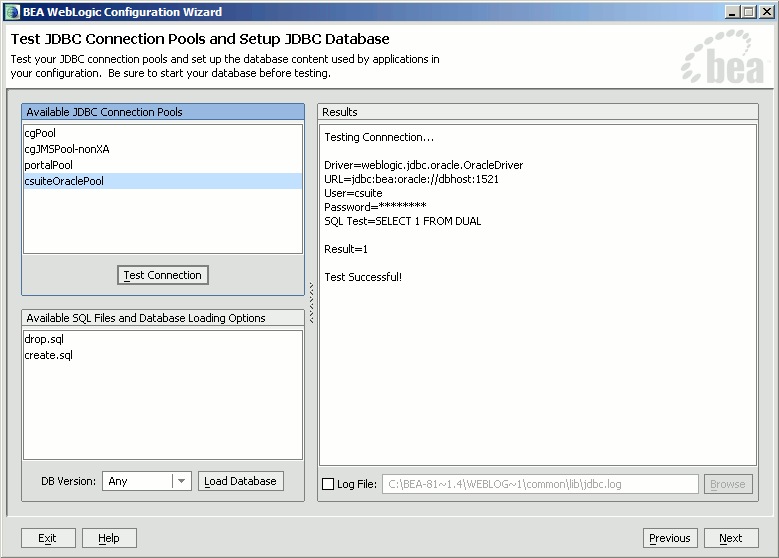The height and width of the screenshot is (558, 779).
Task: Minimize the Configuration Wizard window
Action: coord(732,12)
